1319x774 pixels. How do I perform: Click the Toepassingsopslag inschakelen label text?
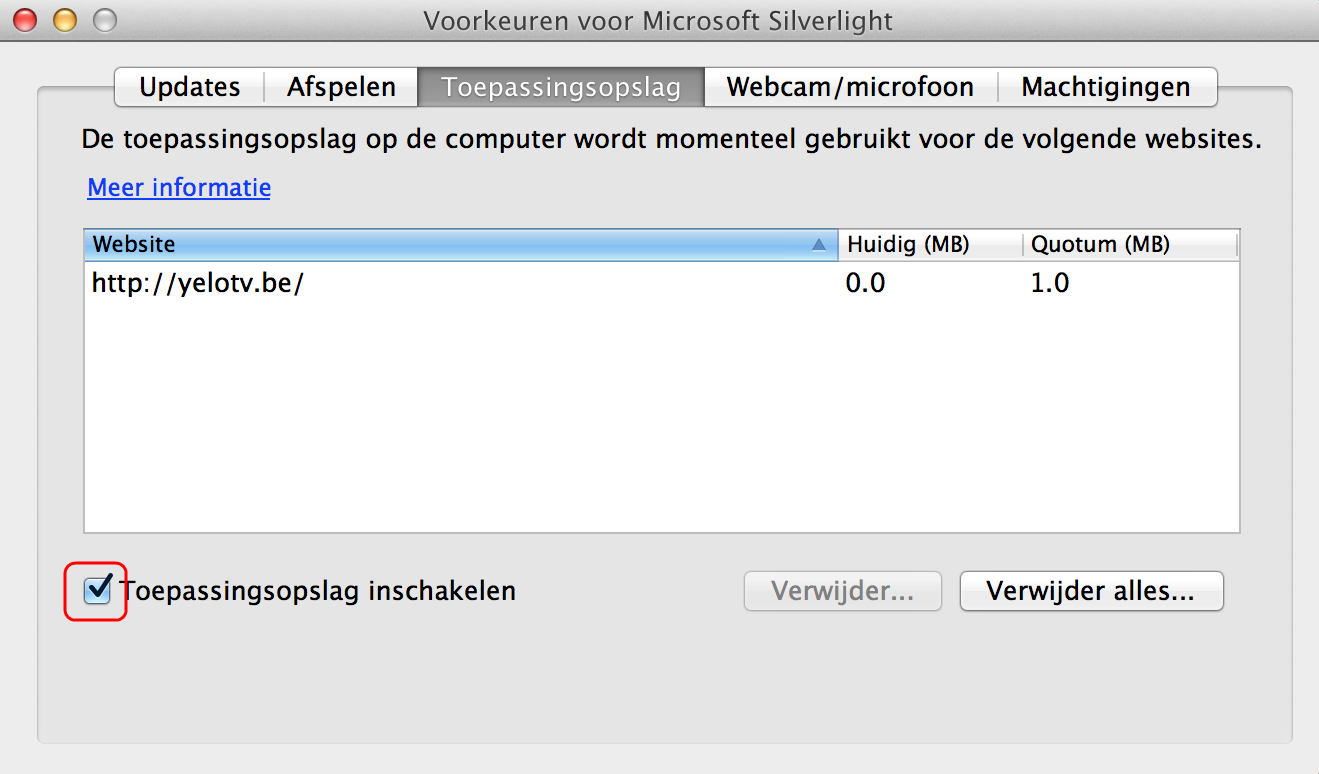pos(319,591)
